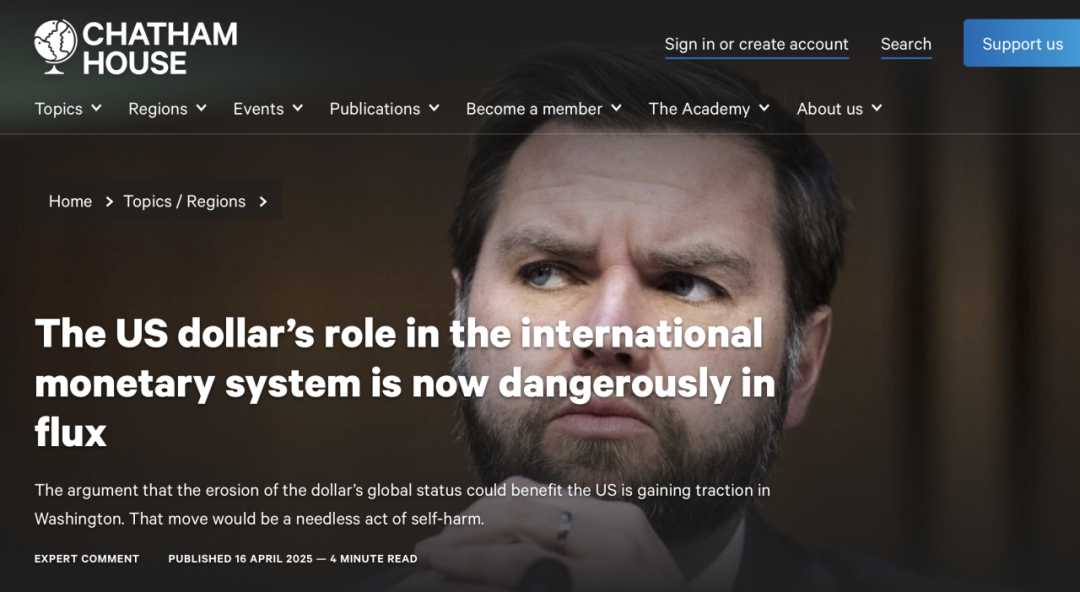Expand the chevron next to About us
The image size is (1080, 592).
pyautogui.click(x=877, y=108)
